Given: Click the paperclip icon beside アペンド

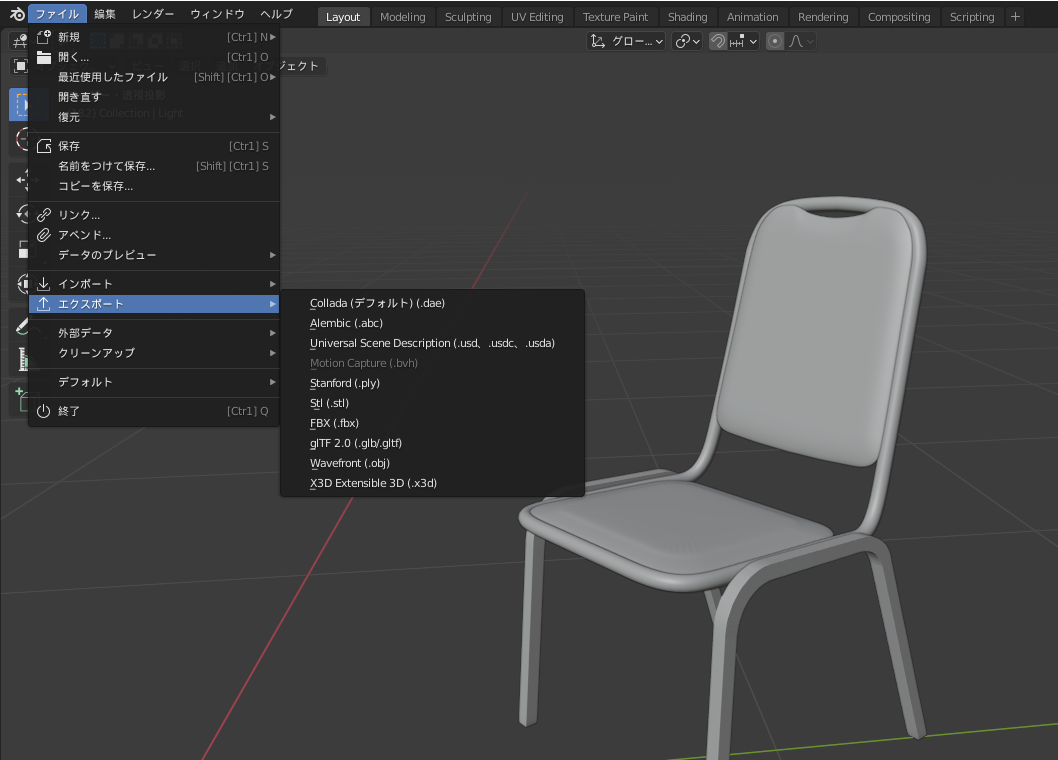Looking at the screenshot, I should [44, 235].
